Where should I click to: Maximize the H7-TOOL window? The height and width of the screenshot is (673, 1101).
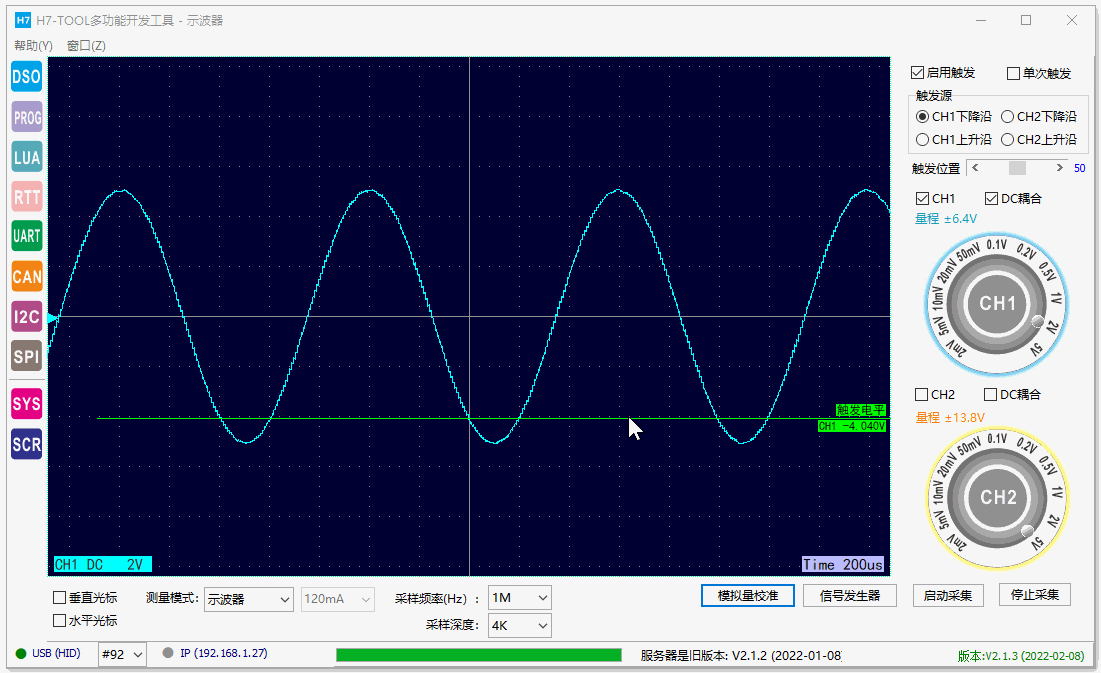1026,20
